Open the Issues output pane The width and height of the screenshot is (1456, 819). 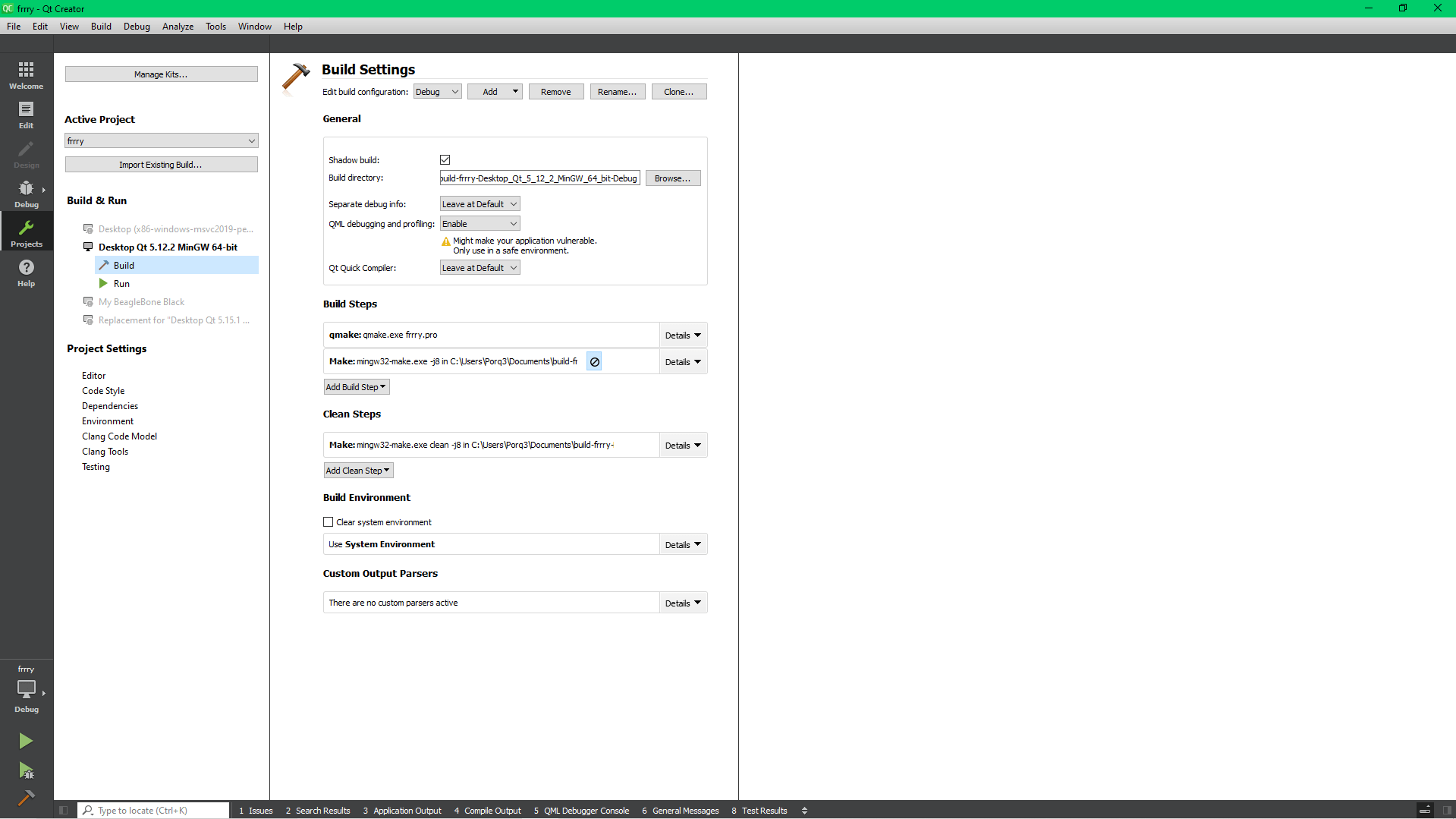coord(256,811)
